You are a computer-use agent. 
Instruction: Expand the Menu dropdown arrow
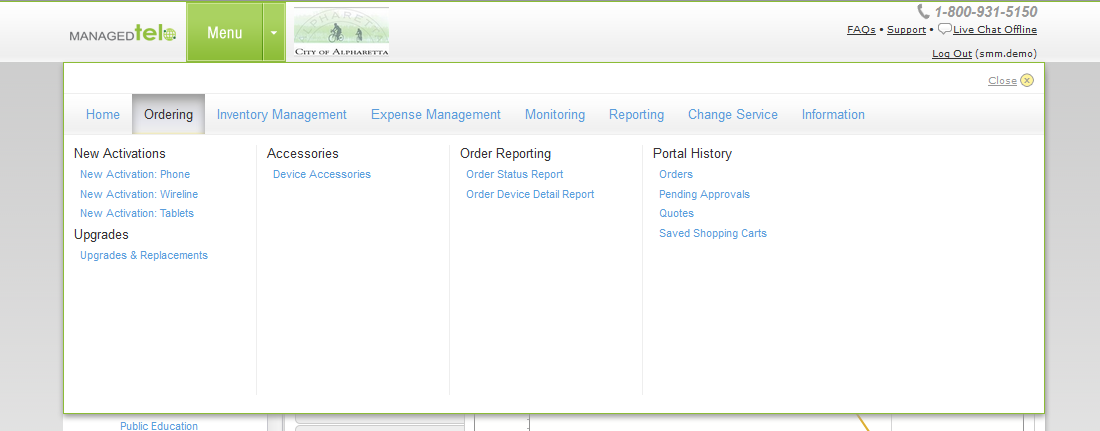click(x=273, y=33)
